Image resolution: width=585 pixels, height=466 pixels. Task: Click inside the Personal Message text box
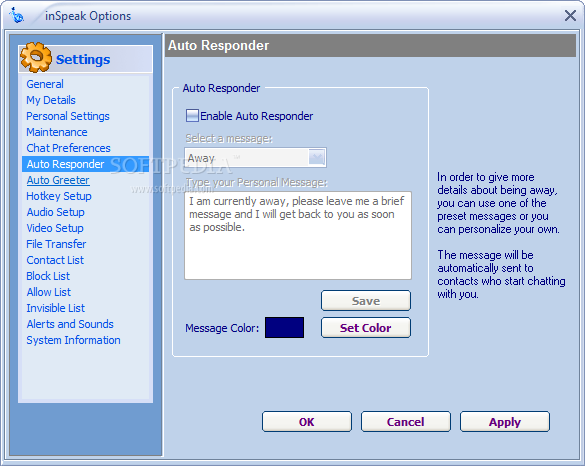[x=298, y=235]
